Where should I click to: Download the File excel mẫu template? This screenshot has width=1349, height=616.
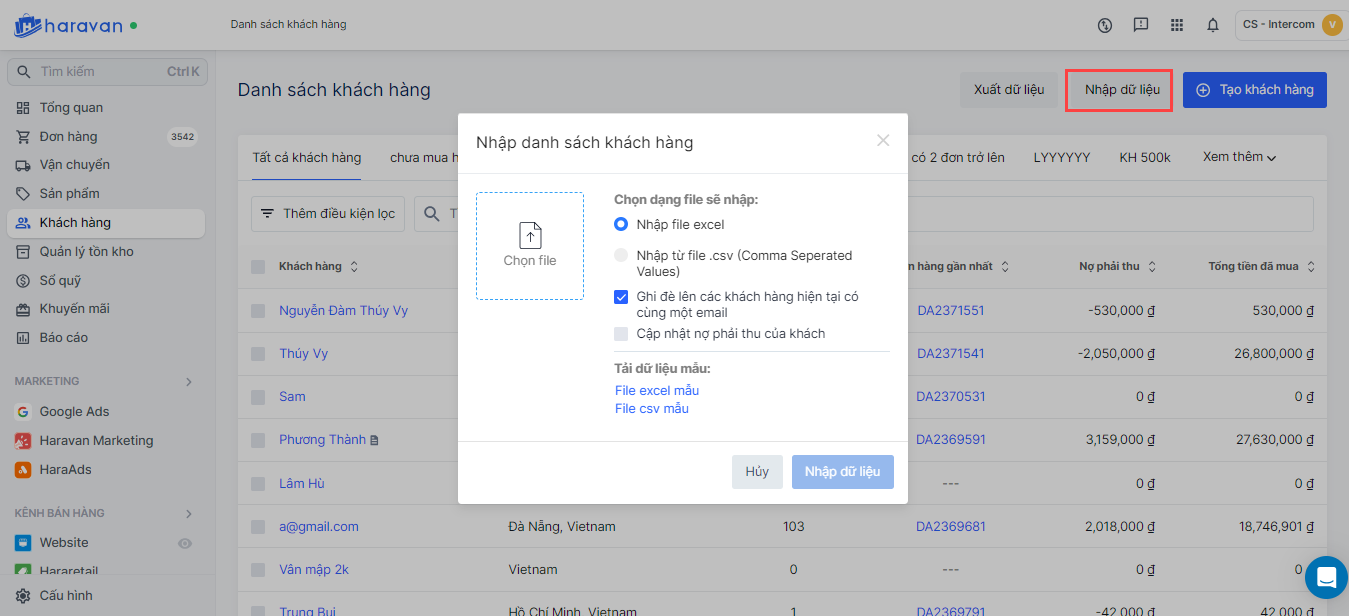point(657,390)
